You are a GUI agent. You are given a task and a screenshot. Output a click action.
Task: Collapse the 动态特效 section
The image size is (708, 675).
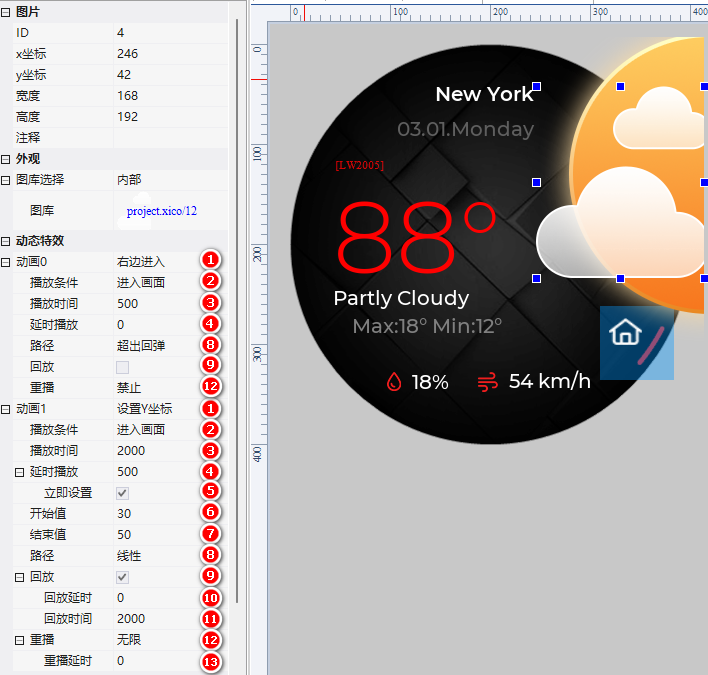(x=6, y=241)
